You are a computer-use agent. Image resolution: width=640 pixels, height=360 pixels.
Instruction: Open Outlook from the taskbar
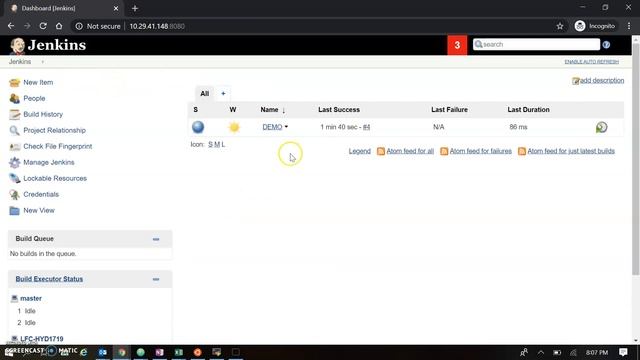(x=102, y=352)
